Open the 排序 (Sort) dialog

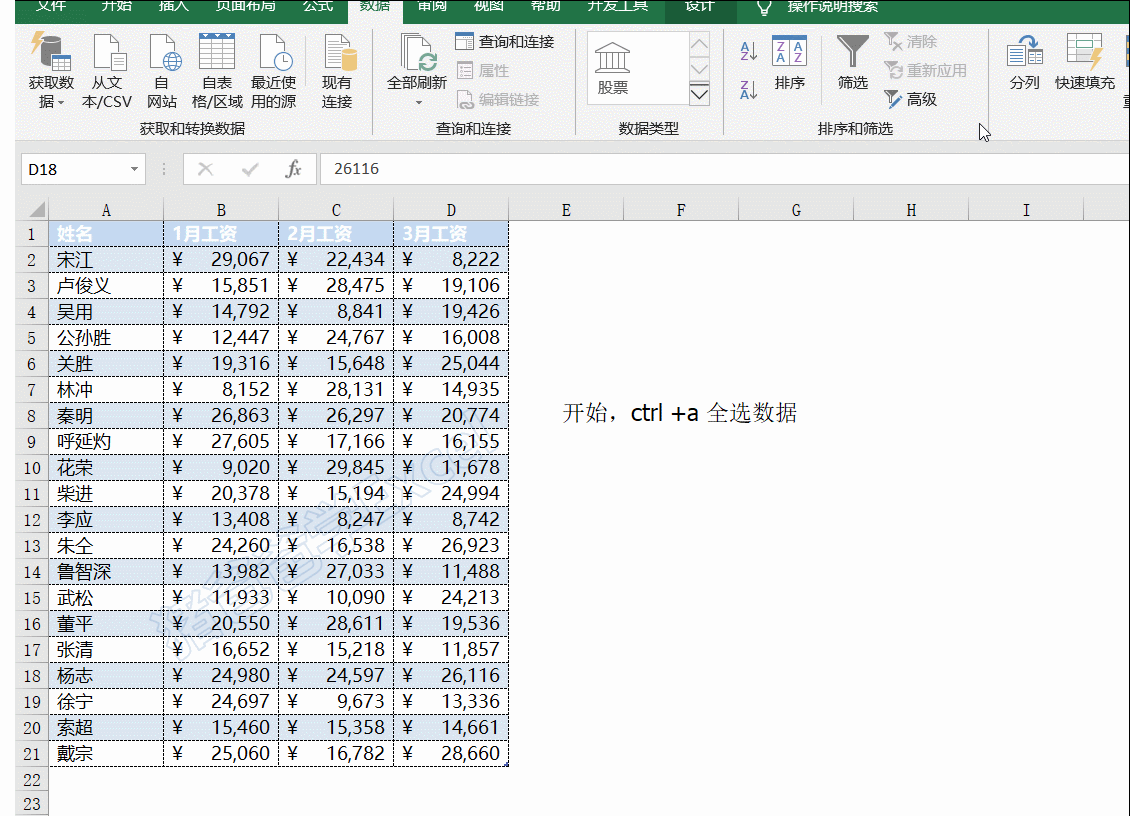click(789, 63)
